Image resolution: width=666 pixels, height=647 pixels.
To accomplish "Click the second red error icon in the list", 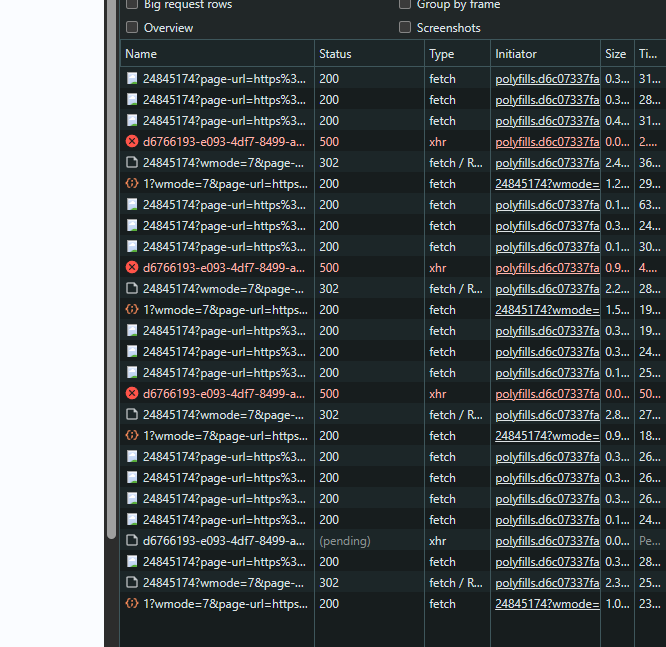I will click(132, 267).
